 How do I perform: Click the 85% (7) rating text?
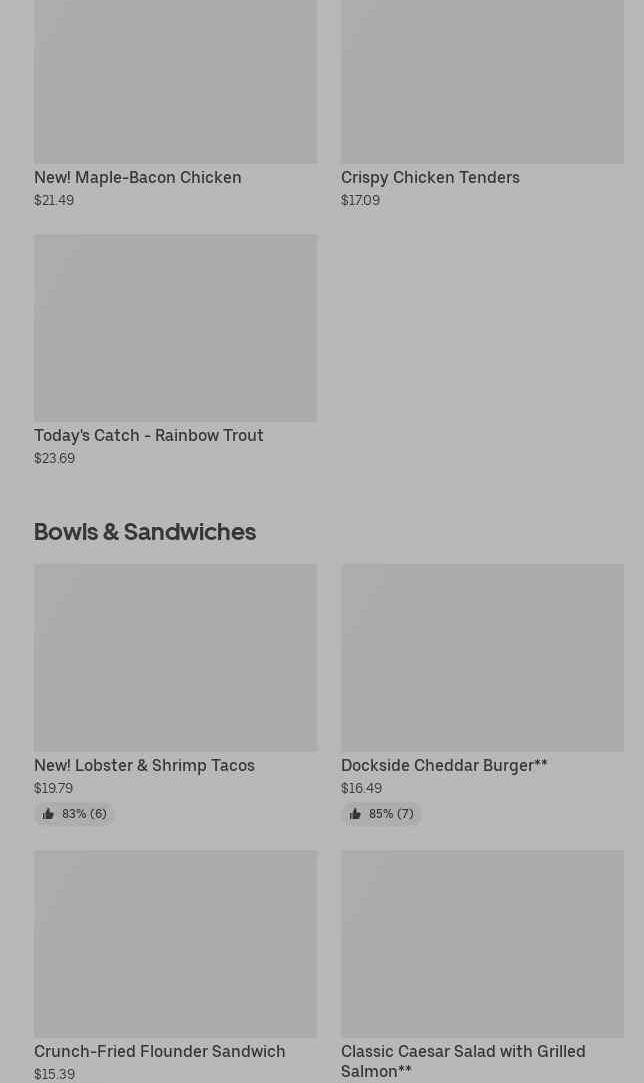pyautogui.click(x=391, y=814)
